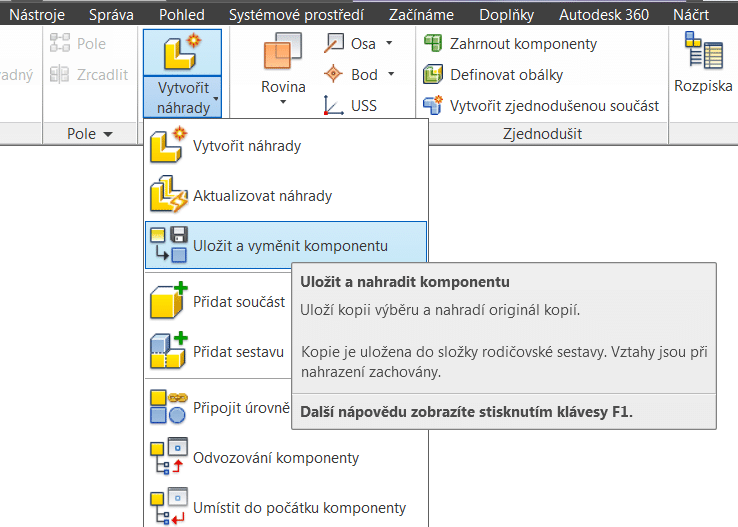The width and height of the screenshot is (738, 527).
Task: Select the Systémové prostředí tab
Action: (296, 15)
